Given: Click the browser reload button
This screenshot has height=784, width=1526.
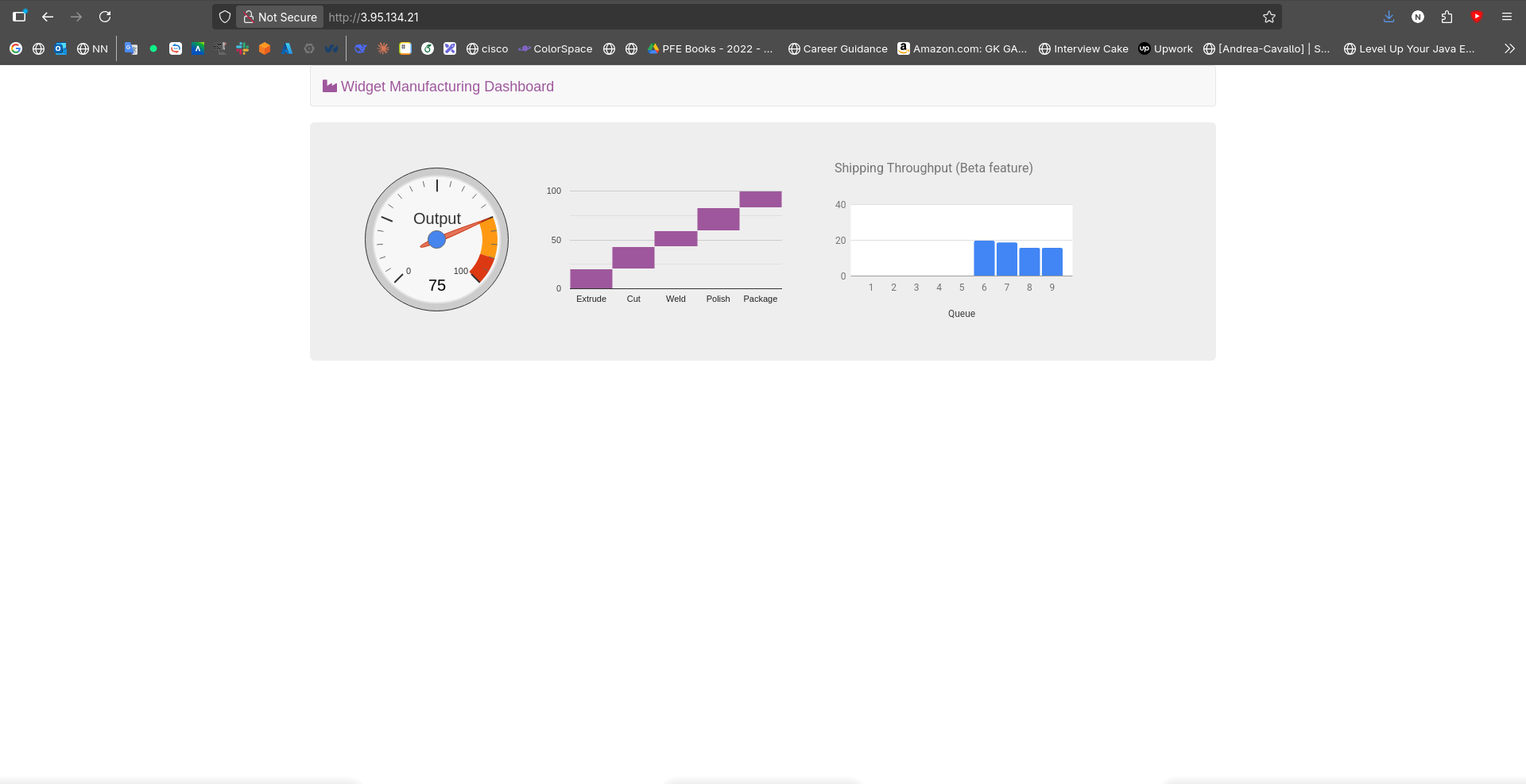Looking at the screenshot, I should 105,17.
